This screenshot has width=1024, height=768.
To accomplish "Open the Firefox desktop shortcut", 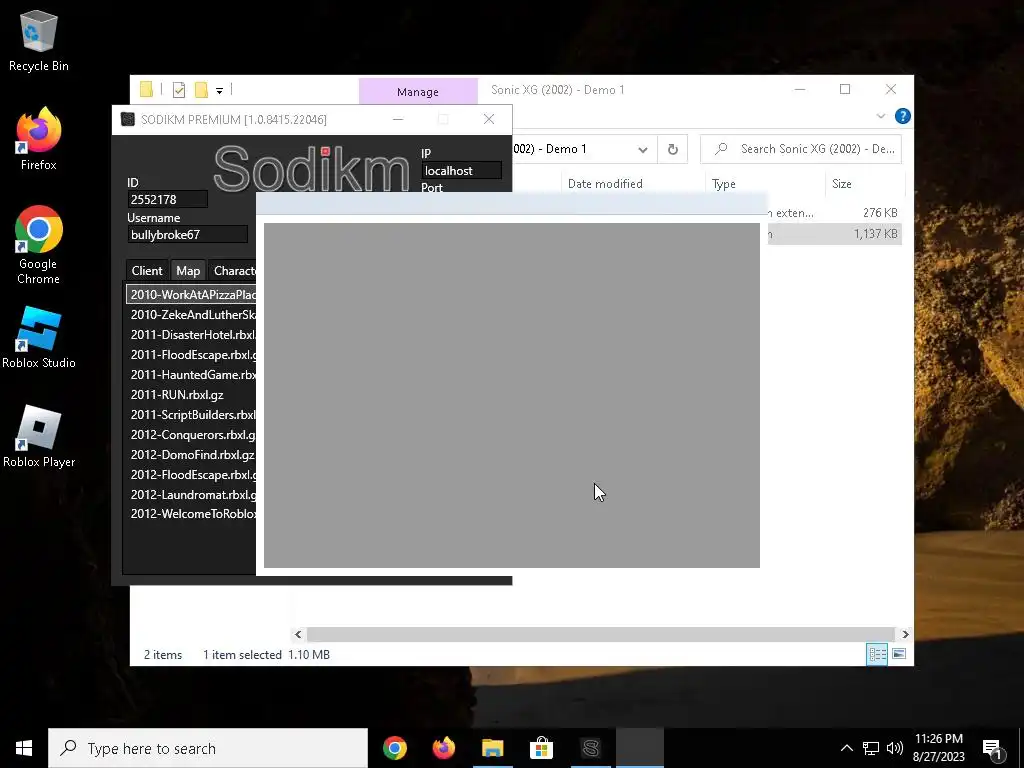I will click(39, 139).
